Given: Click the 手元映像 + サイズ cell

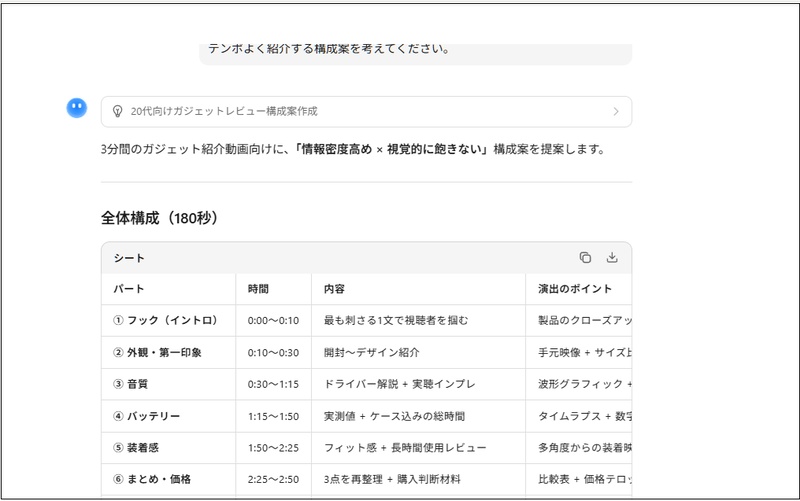Looking at the screenshot, I should 579,353.
